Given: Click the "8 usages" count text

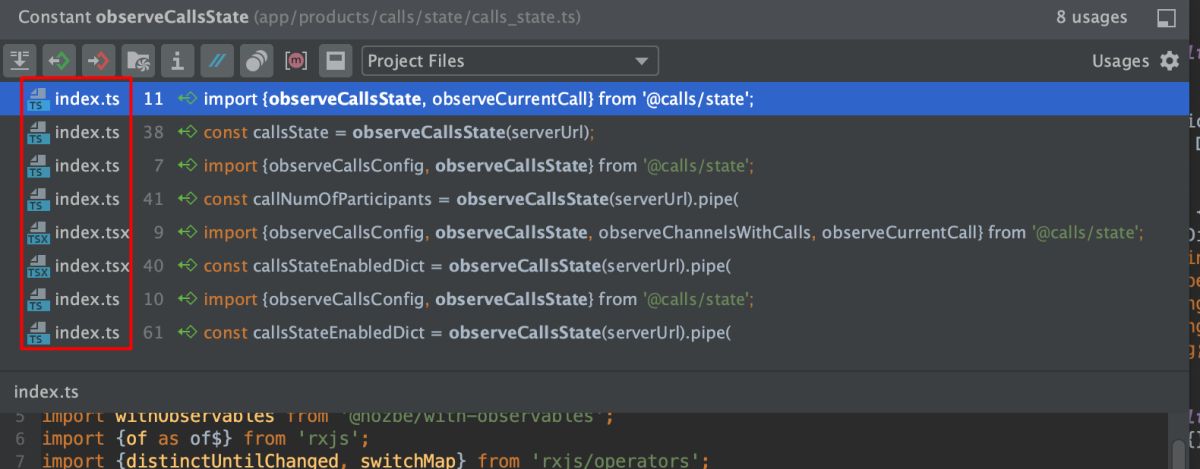Looking at the screenshot, I should 1090,18.
